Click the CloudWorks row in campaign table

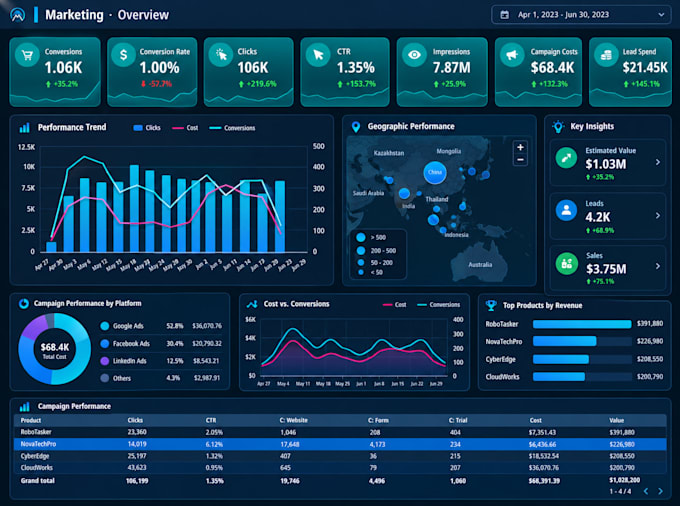(x=340, y=468)
